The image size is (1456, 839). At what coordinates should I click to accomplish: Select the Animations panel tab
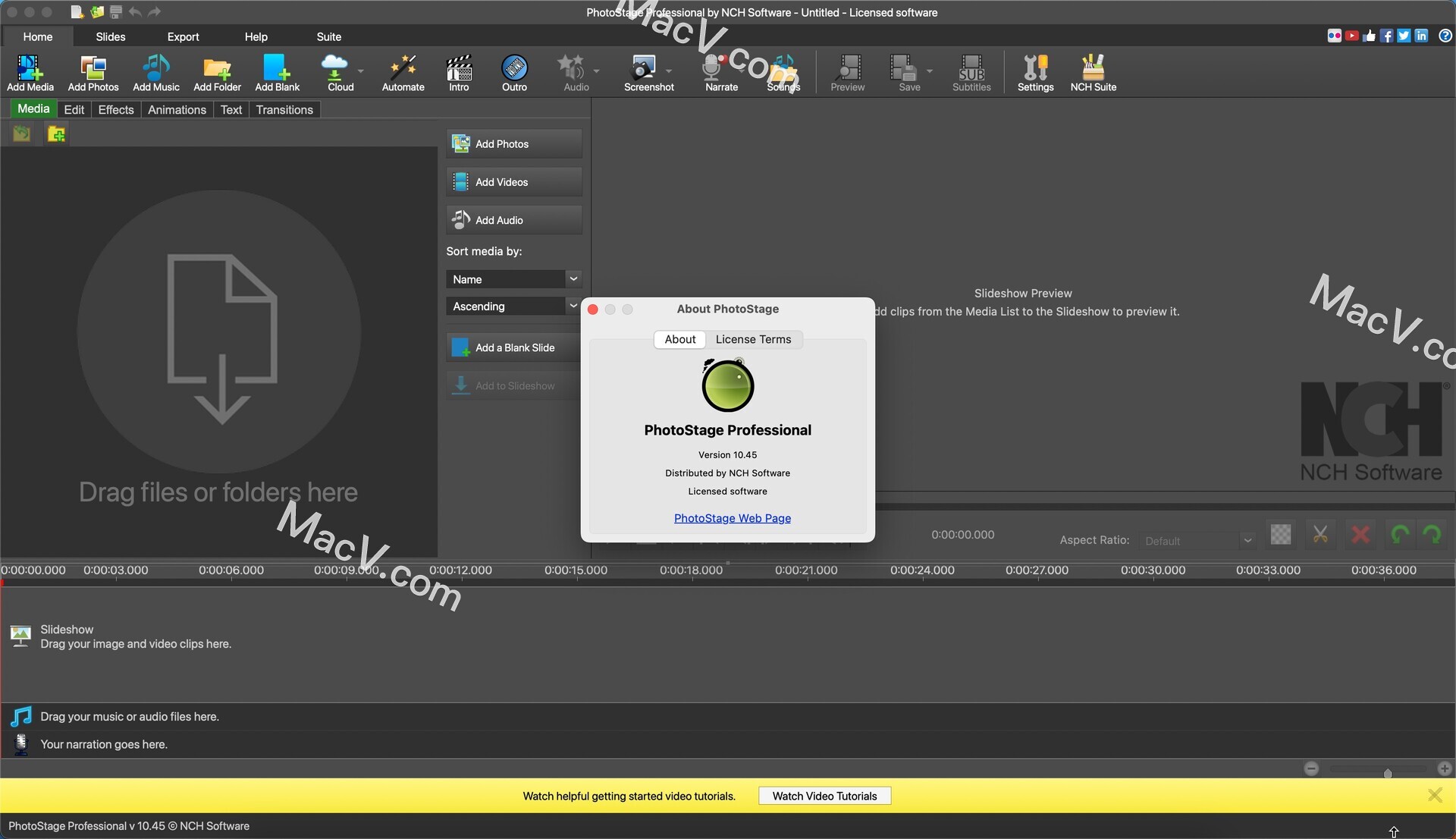[177, 110]
